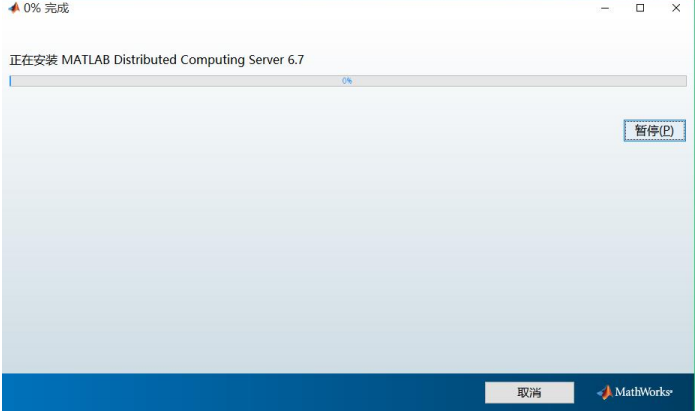Minimize the installer window
Viewport: 695px width, 411px height.
[x=605, y=8]
